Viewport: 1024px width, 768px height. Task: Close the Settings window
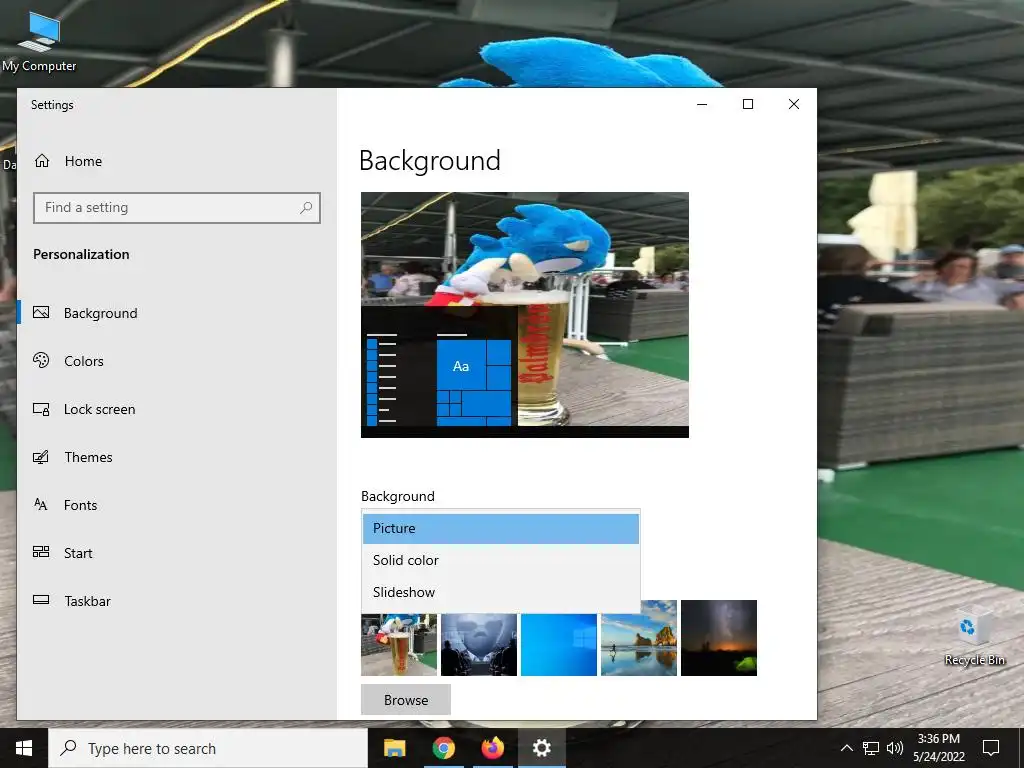[x=793, y=104]
